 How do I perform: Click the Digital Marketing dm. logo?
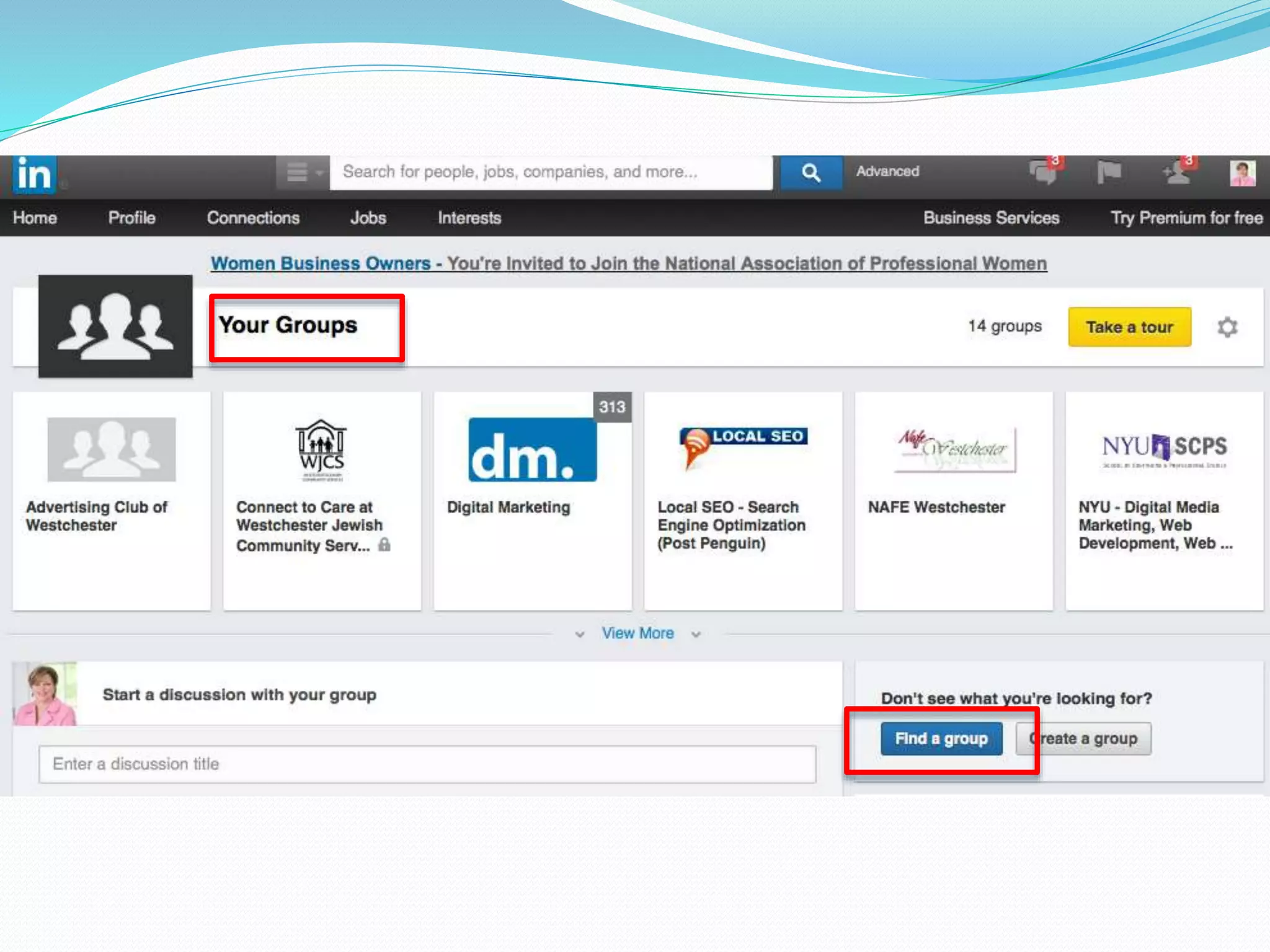click(x=532, y=450)
